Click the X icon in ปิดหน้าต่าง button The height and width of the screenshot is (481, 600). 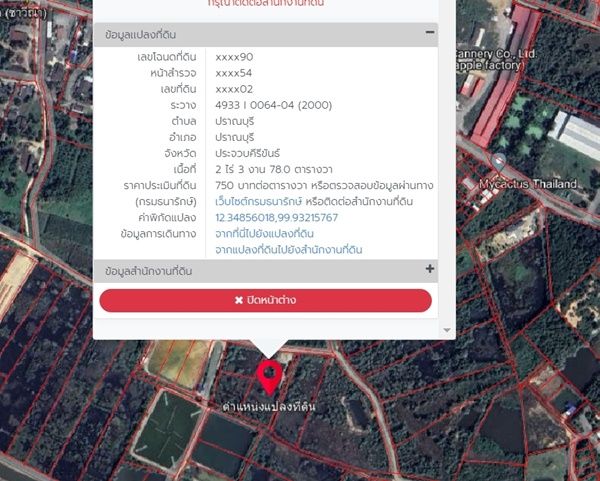[x=239, y=300]
